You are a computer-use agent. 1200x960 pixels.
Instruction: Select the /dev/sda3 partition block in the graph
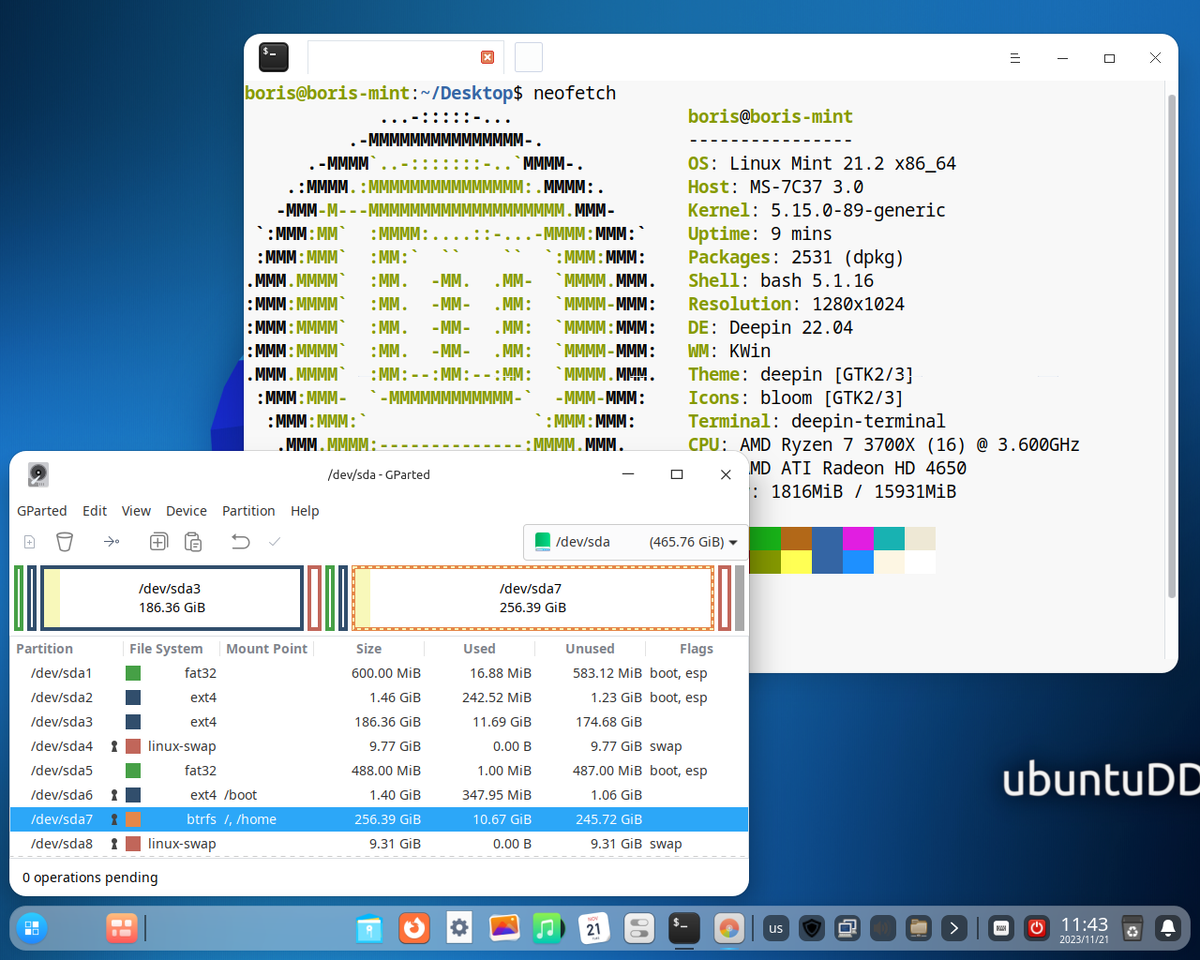click(160, 597)
